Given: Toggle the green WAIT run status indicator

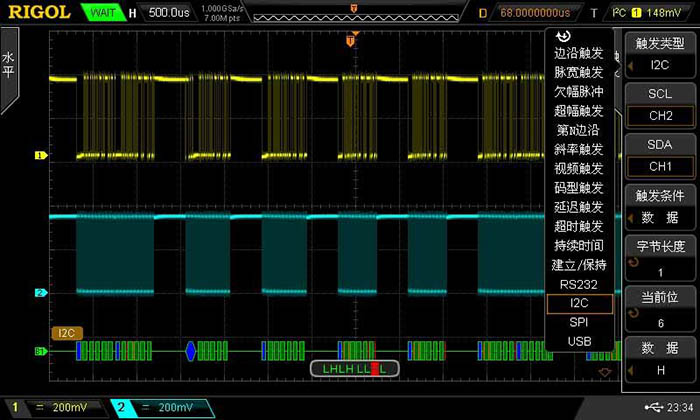Looking at the screenshot, I should coord(101,13).
